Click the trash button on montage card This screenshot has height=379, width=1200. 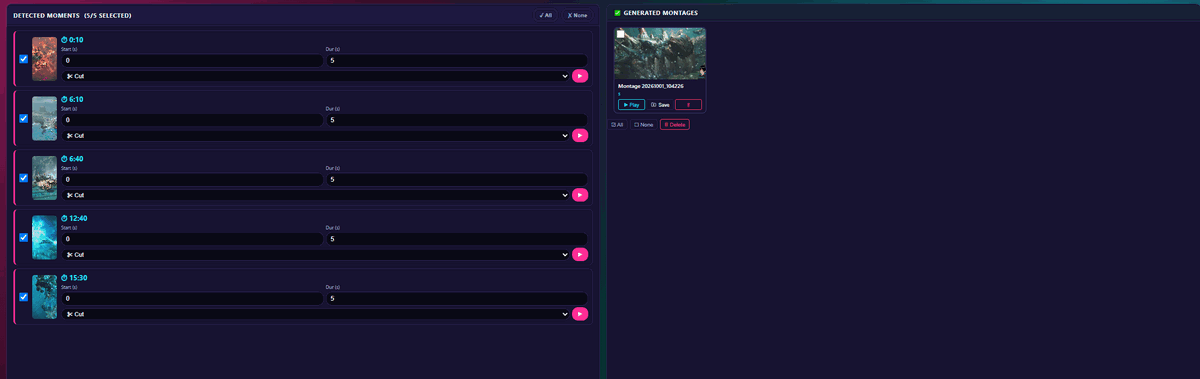coord(688,104)
